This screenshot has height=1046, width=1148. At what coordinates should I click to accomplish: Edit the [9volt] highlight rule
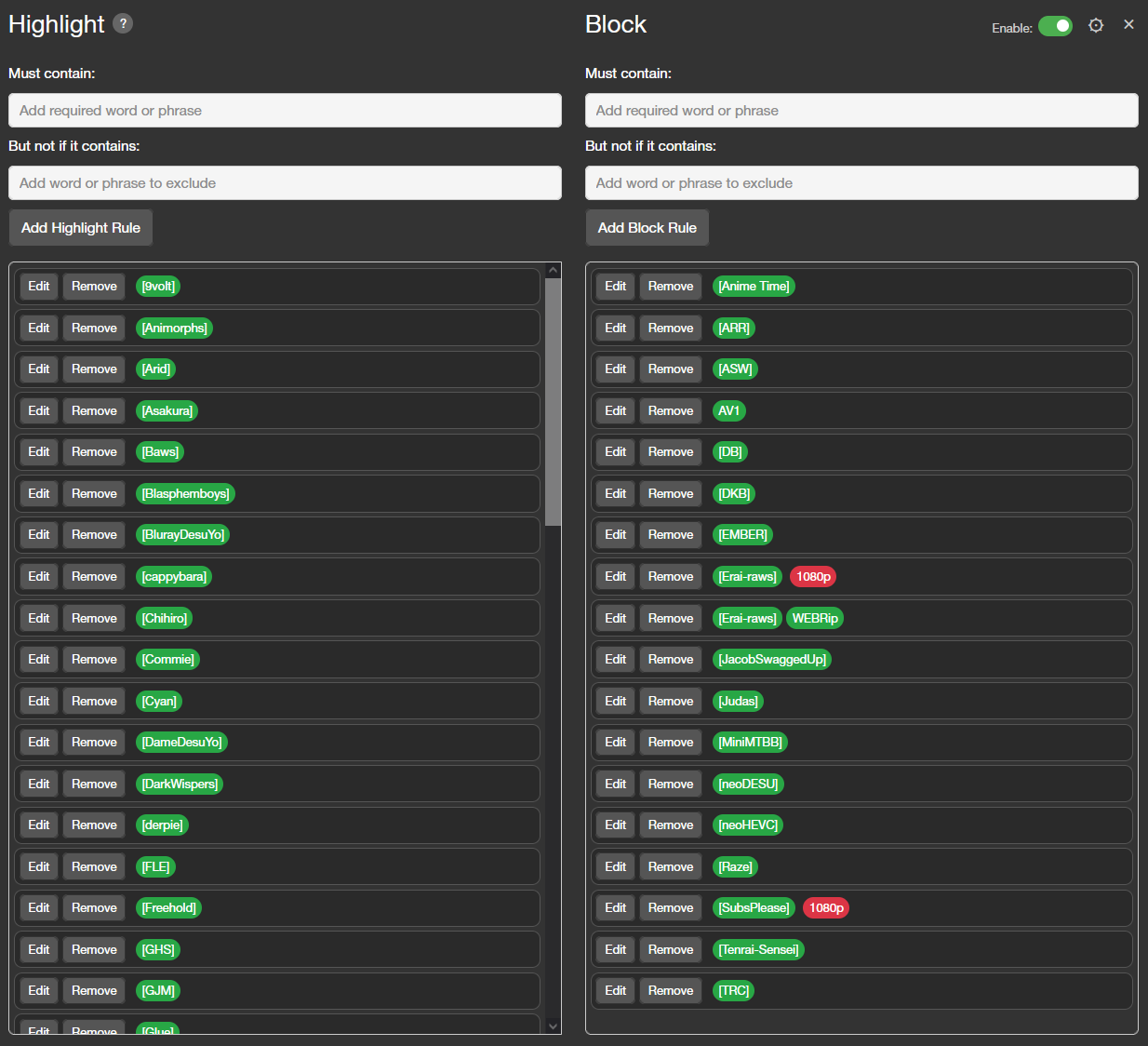pyautogui.click(x=39, y=286)
